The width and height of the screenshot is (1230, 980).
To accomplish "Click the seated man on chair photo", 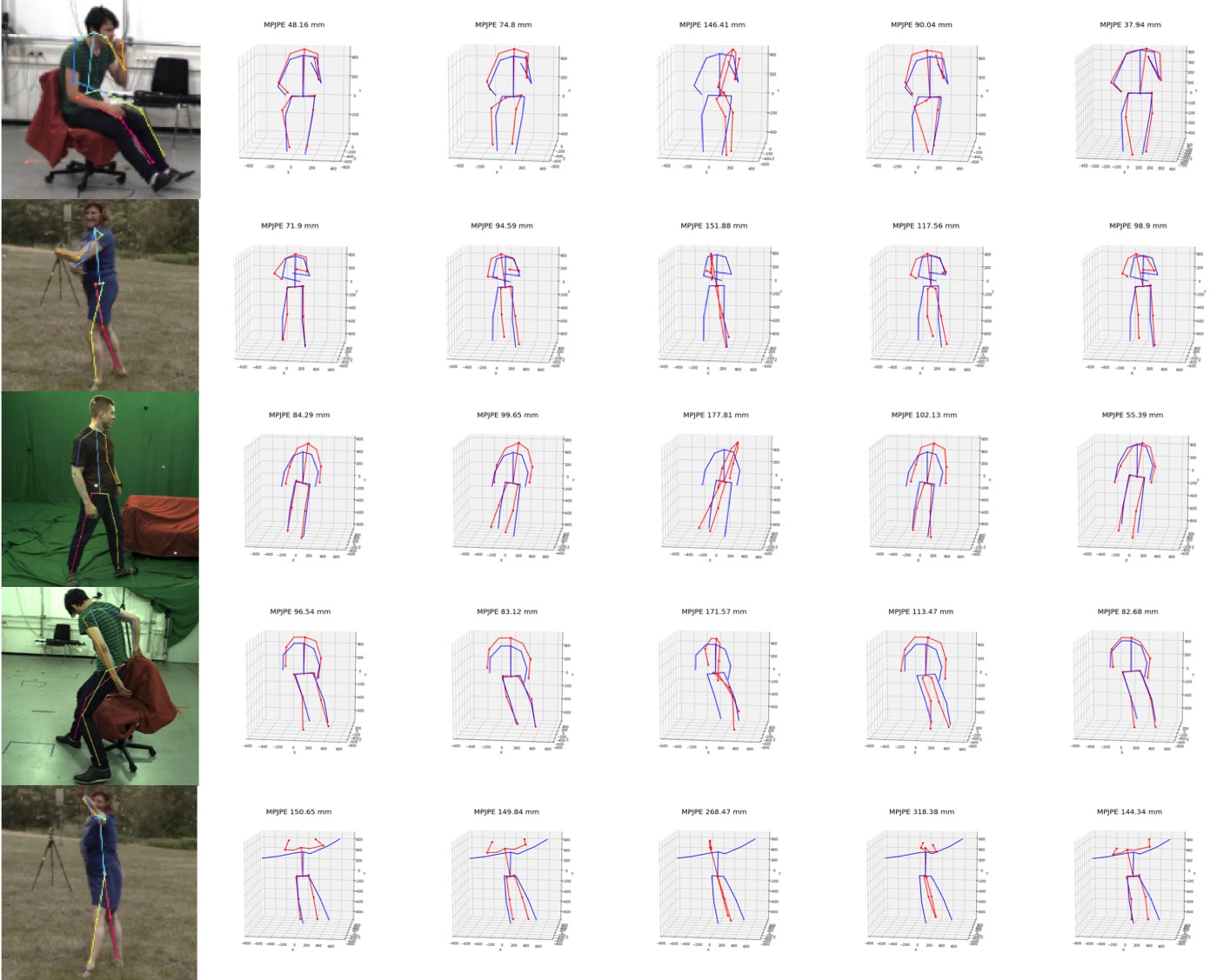I will pyautogui.click(x=101, y=100).
